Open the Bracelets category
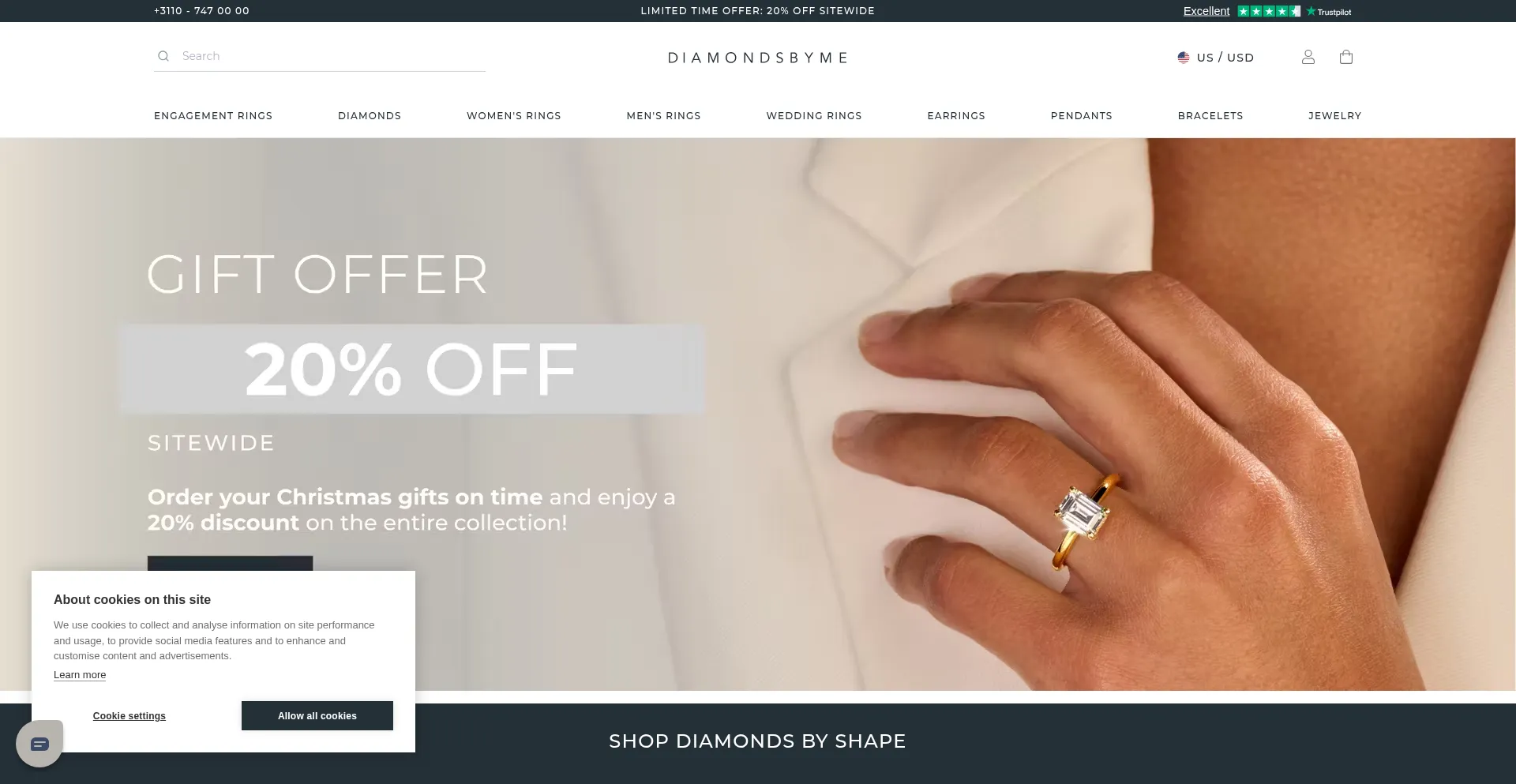This screenshot has width=1516, height=784. point(1210,116)
